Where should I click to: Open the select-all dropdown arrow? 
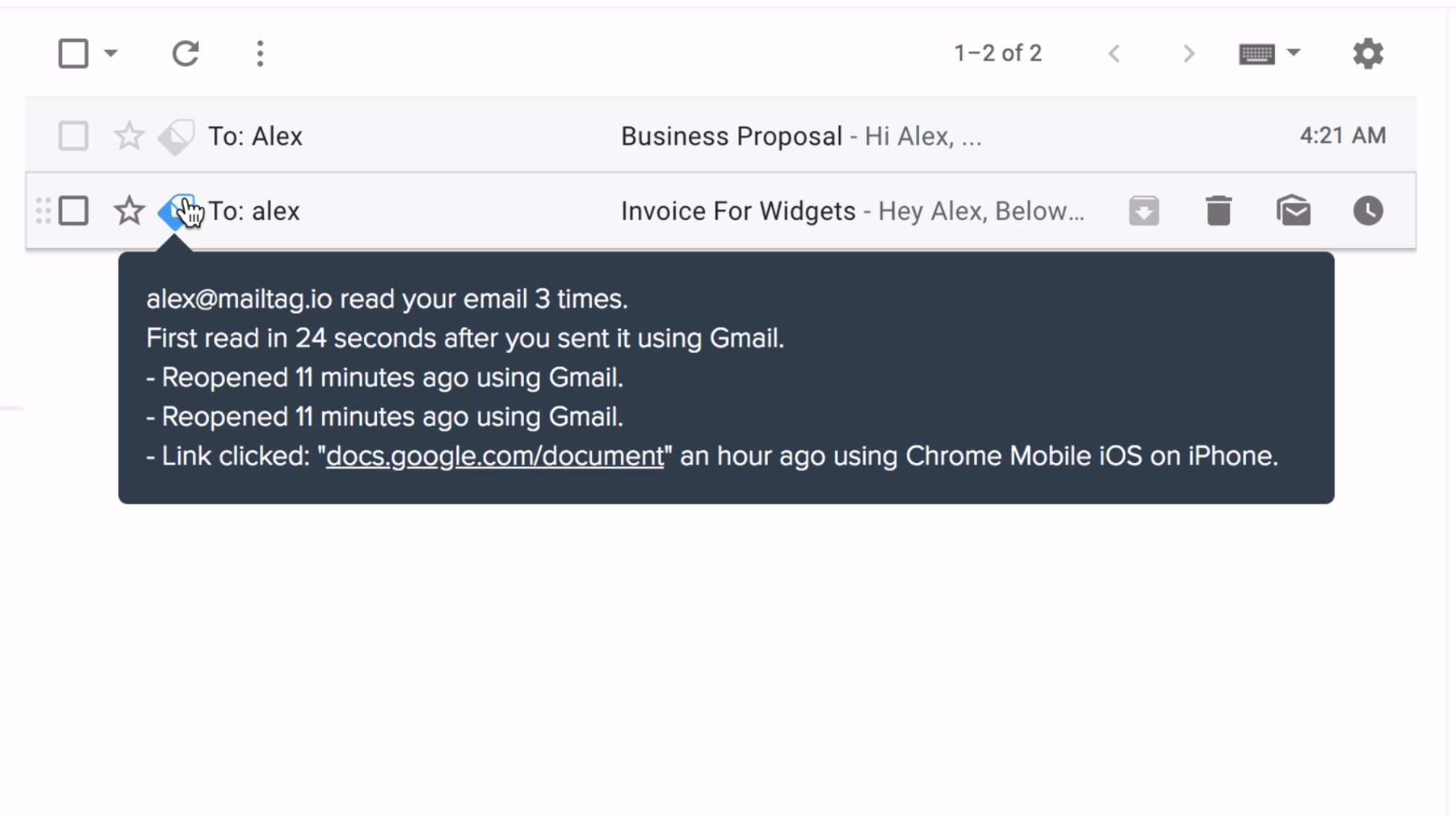pos(110,53)
